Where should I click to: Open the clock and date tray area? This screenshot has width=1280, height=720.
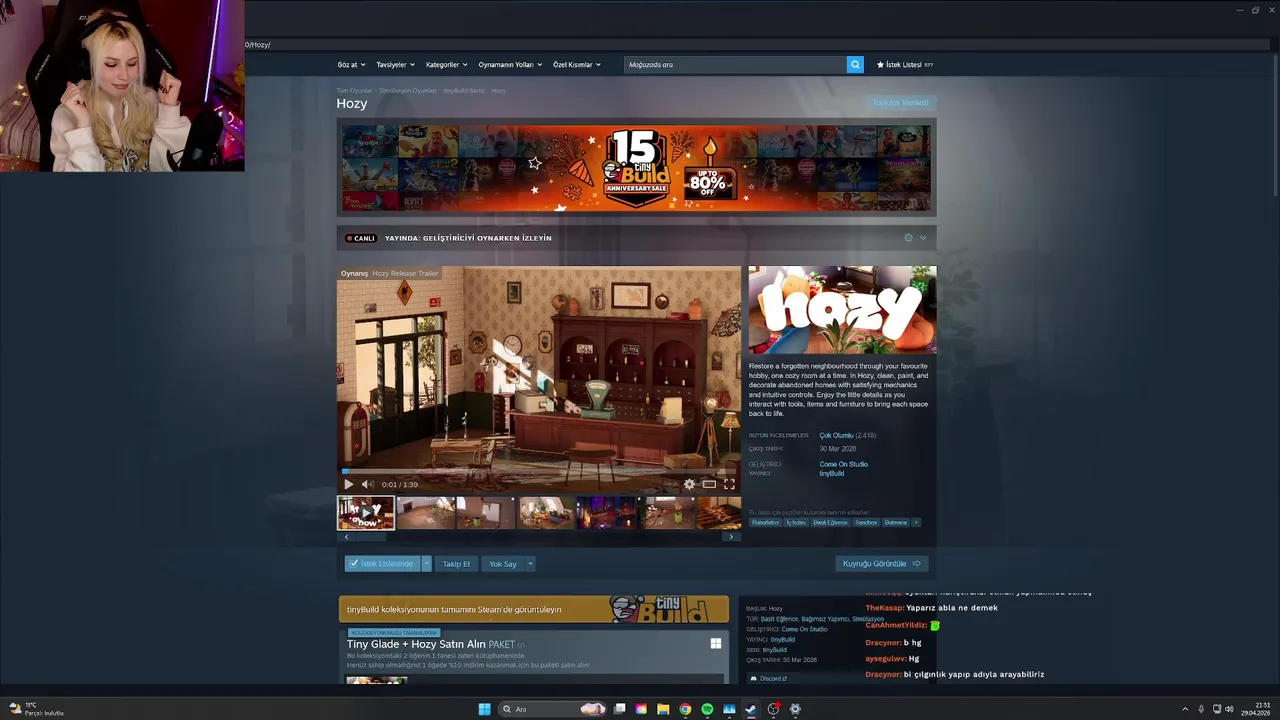click(x=1256, y=709)
